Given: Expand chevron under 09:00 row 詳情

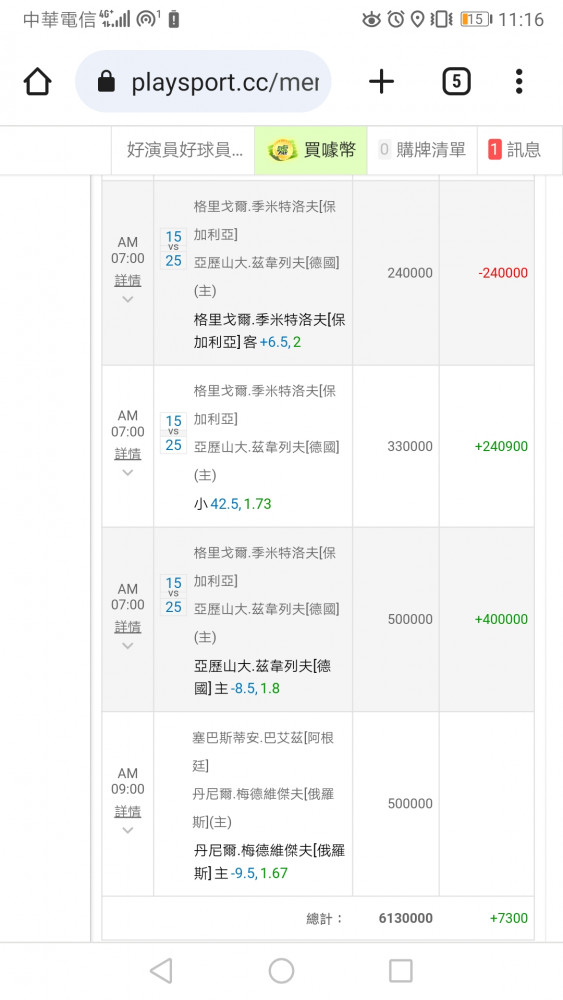Looking at the screenshot, I should [128, 830].
